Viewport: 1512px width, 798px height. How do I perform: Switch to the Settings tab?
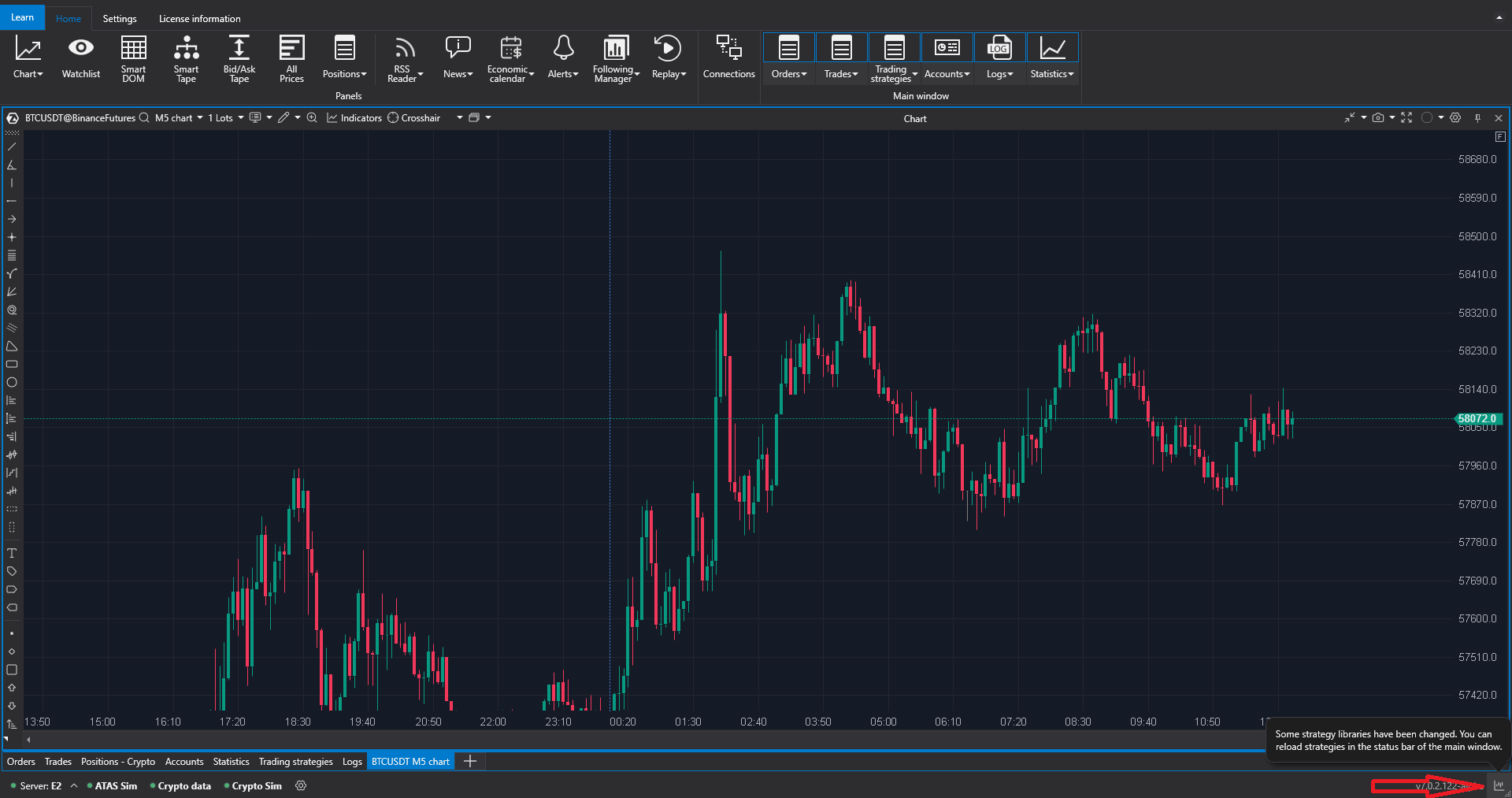pos(120,18)
